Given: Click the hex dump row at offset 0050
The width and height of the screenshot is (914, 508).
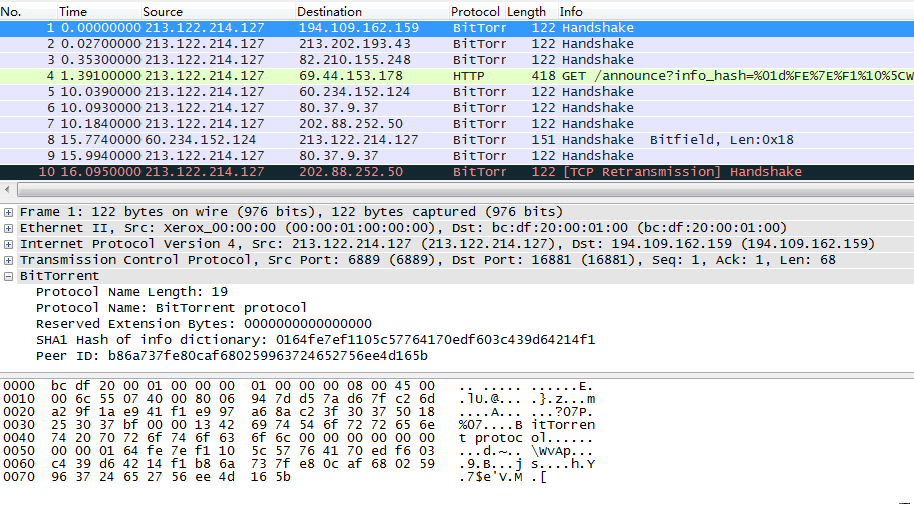Looking at the screenshot, I should [x=297, y=451].
